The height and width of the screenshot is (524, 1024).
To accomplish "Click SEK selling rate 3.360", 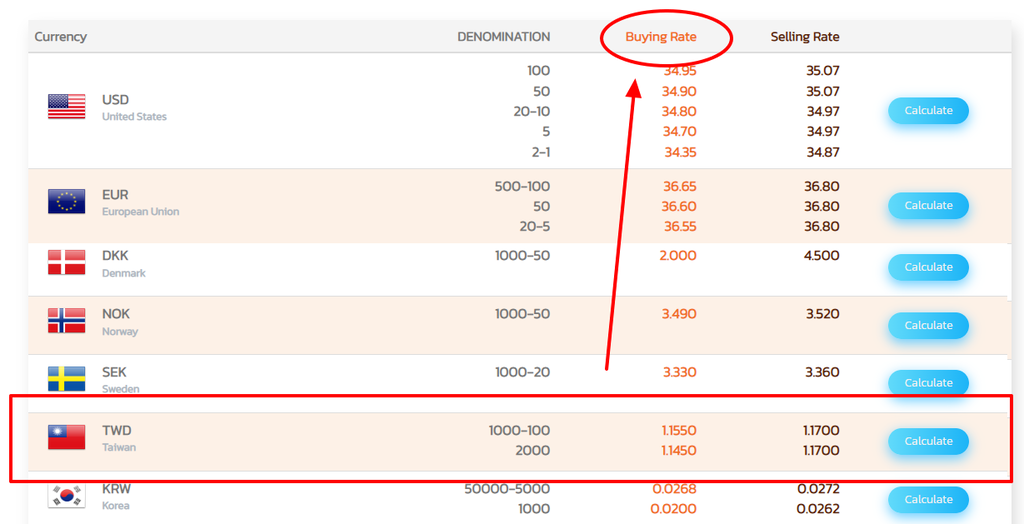I will pos(822,372).
